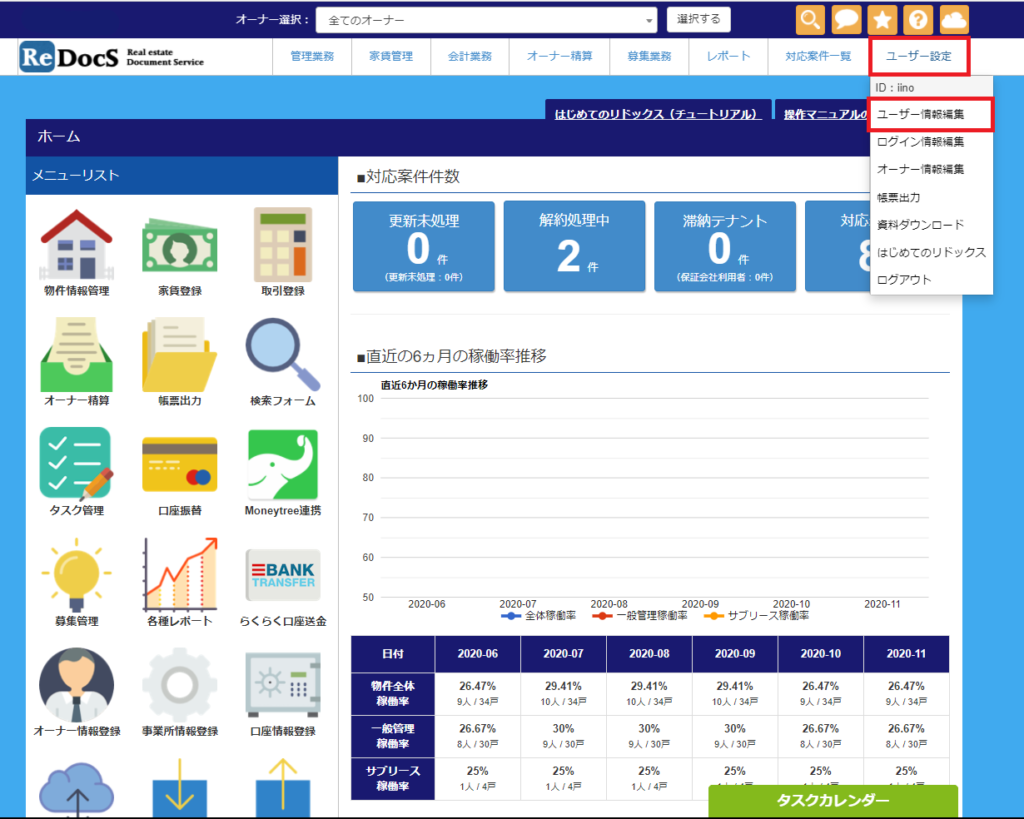Open the help question mark icon
The height and width of the screenshot is (819, 1024).
[x=918, y=20]
